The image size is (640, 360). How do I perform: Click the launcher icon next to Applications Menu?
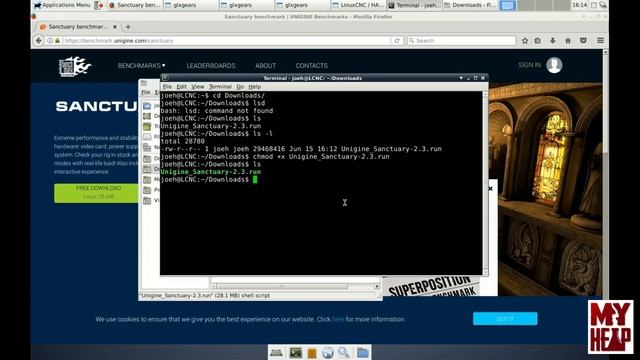click(99, 5)
